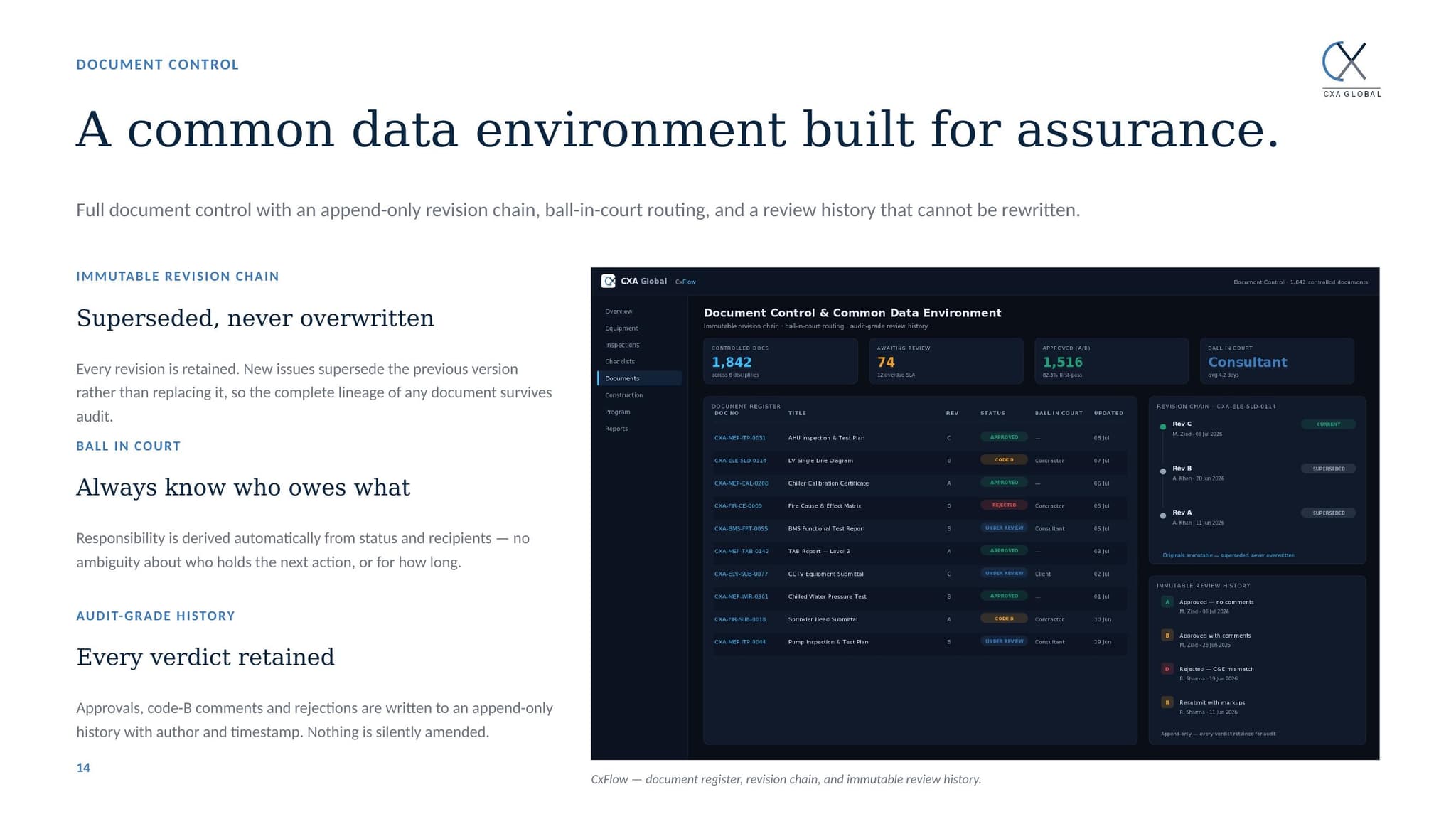Click the UPDATED column header
The image size is (1456, 819).
point(1108,413)
